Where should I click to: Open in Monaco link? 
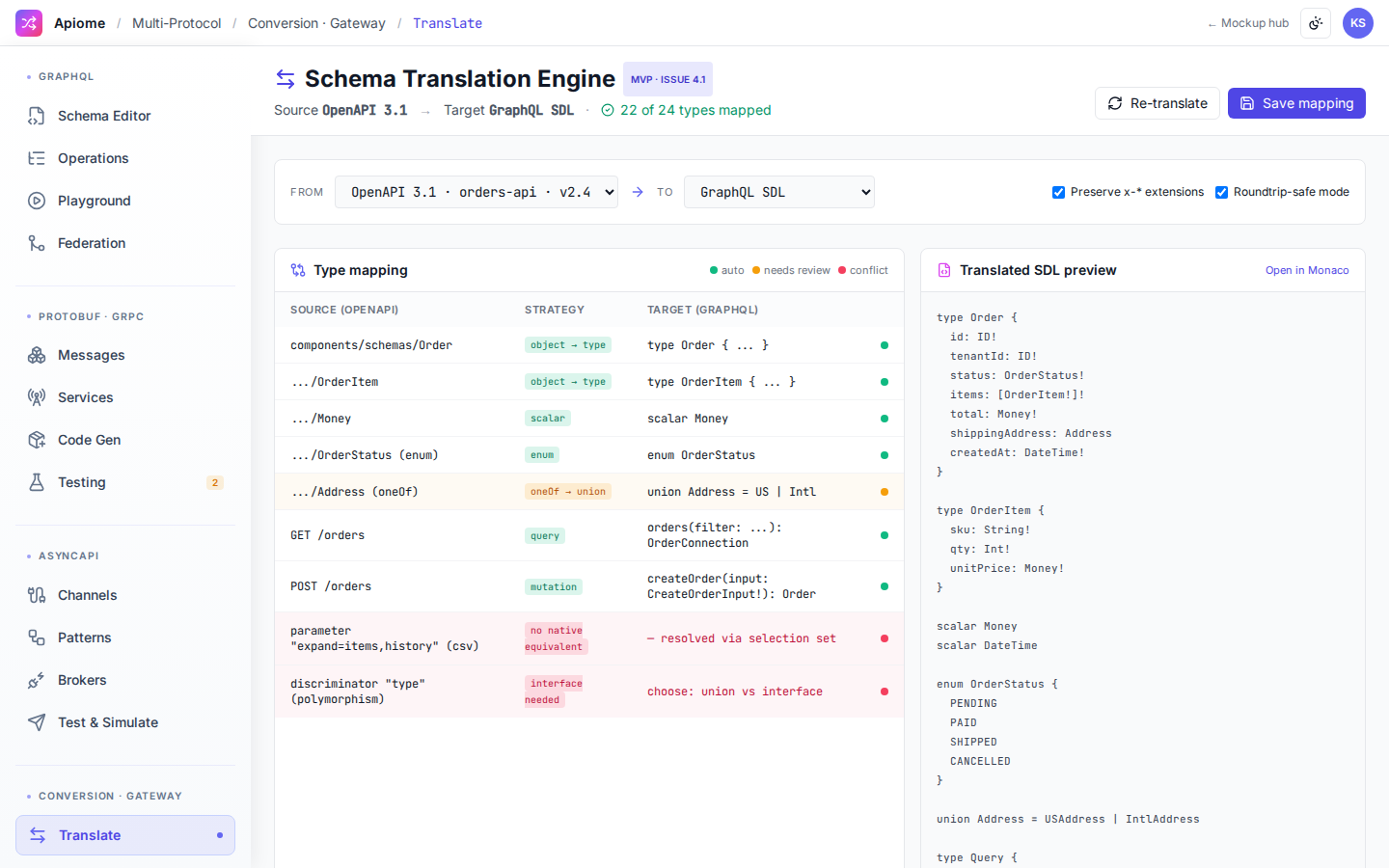1307,270
